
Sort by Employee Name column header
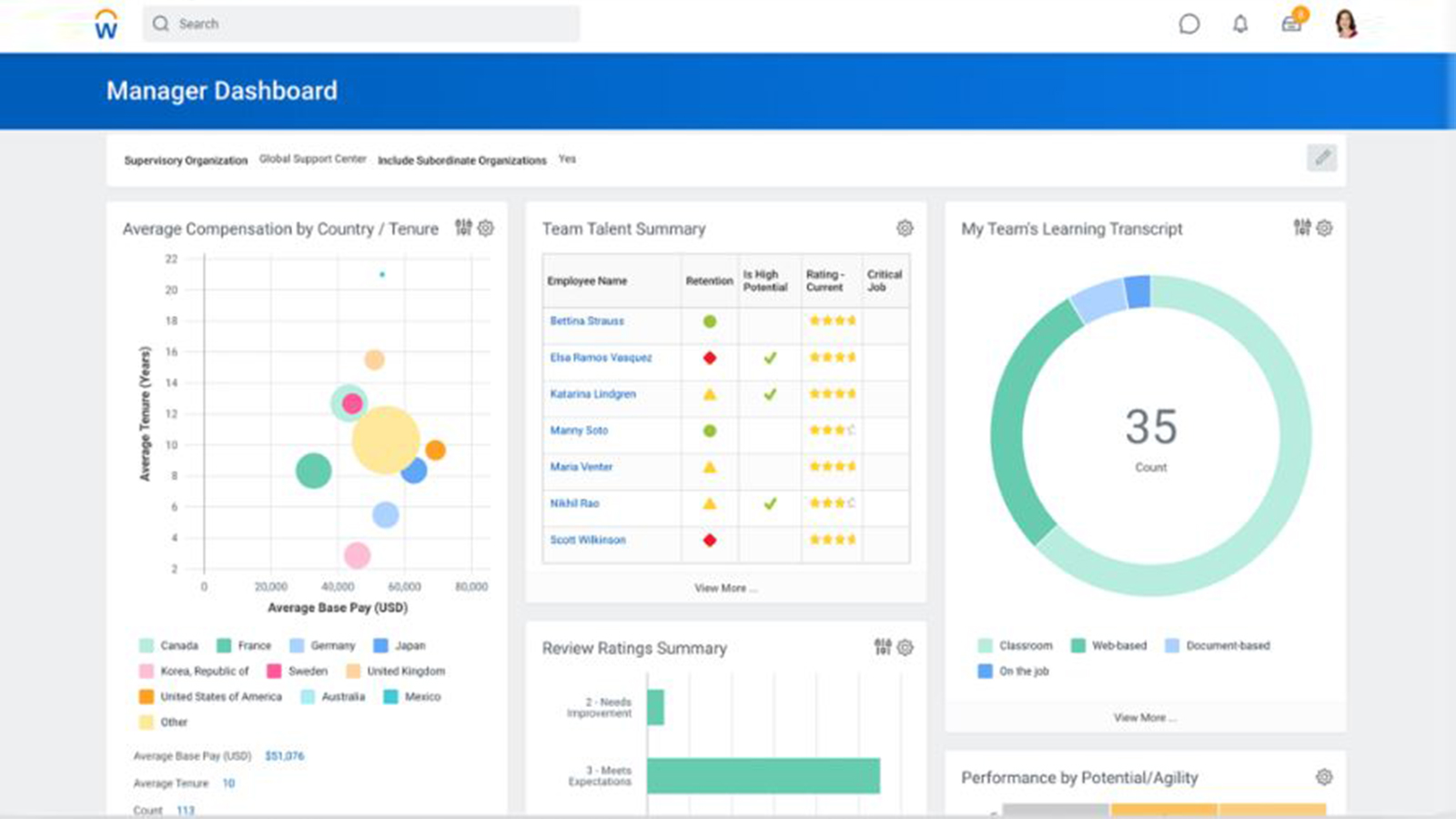point(587,281)
